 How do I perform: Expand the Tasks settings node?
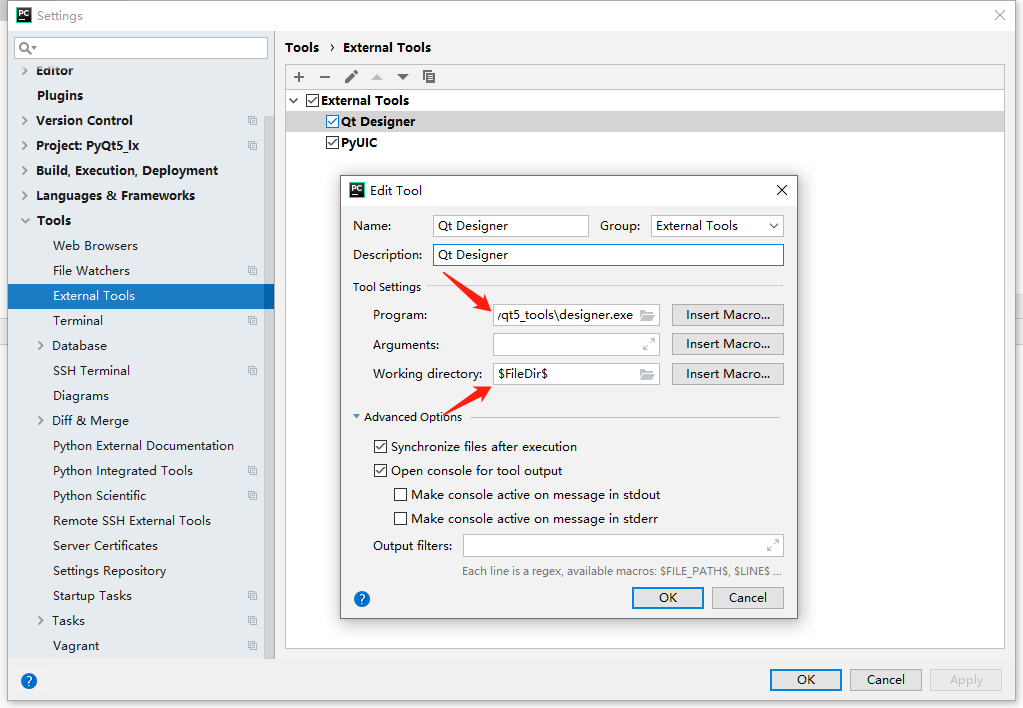(40, 621)
